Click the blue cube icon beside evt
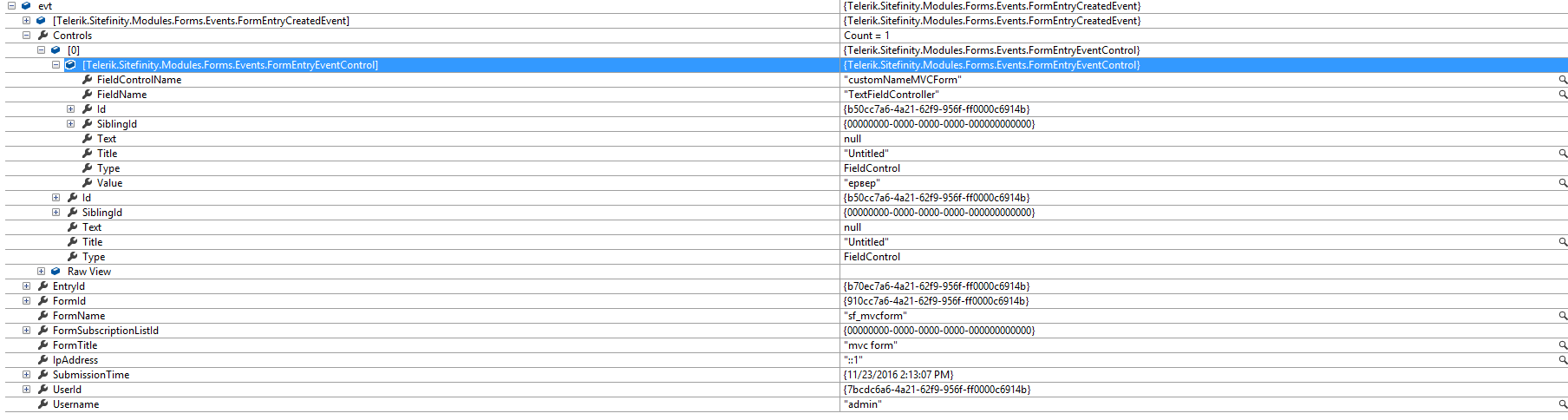The width and height of the screenshot is (1568, 420). [x=26, y=6]
